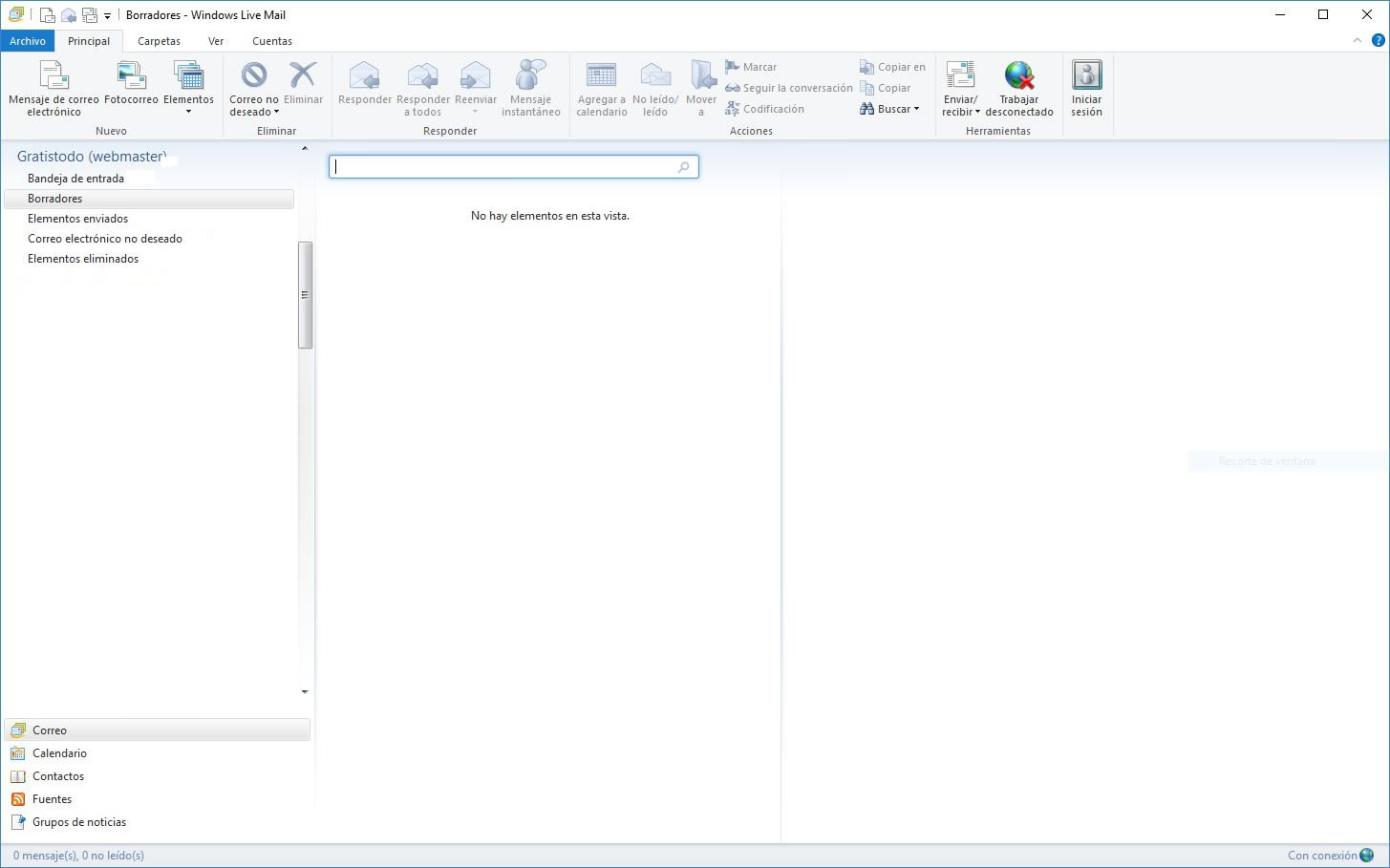Click the 0 mensaje(s) status text
The height and width of the screenshot is (868, 1390).
78,856
